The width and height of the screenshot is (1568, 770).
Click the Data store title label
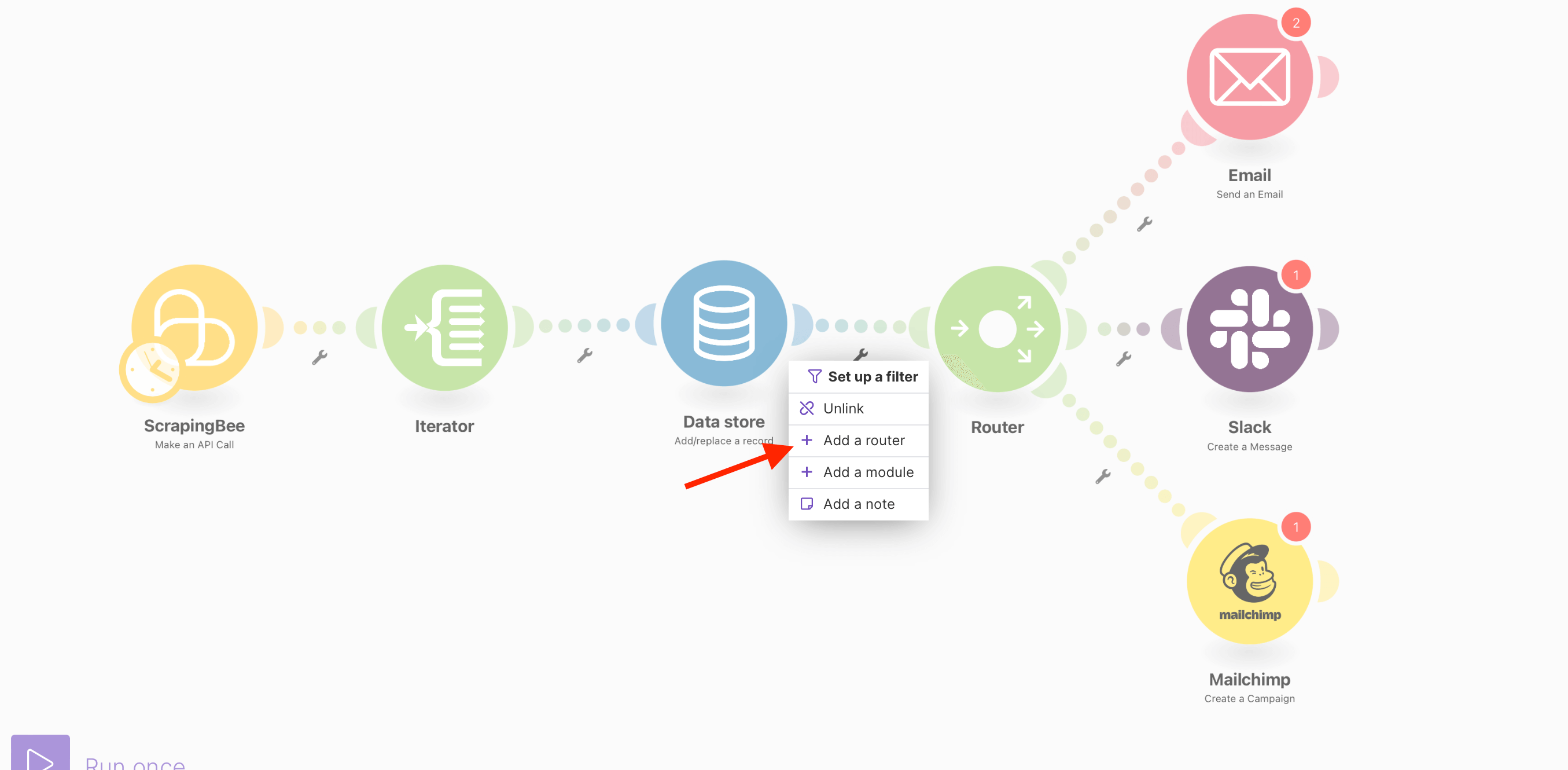(x=724, y=421)
